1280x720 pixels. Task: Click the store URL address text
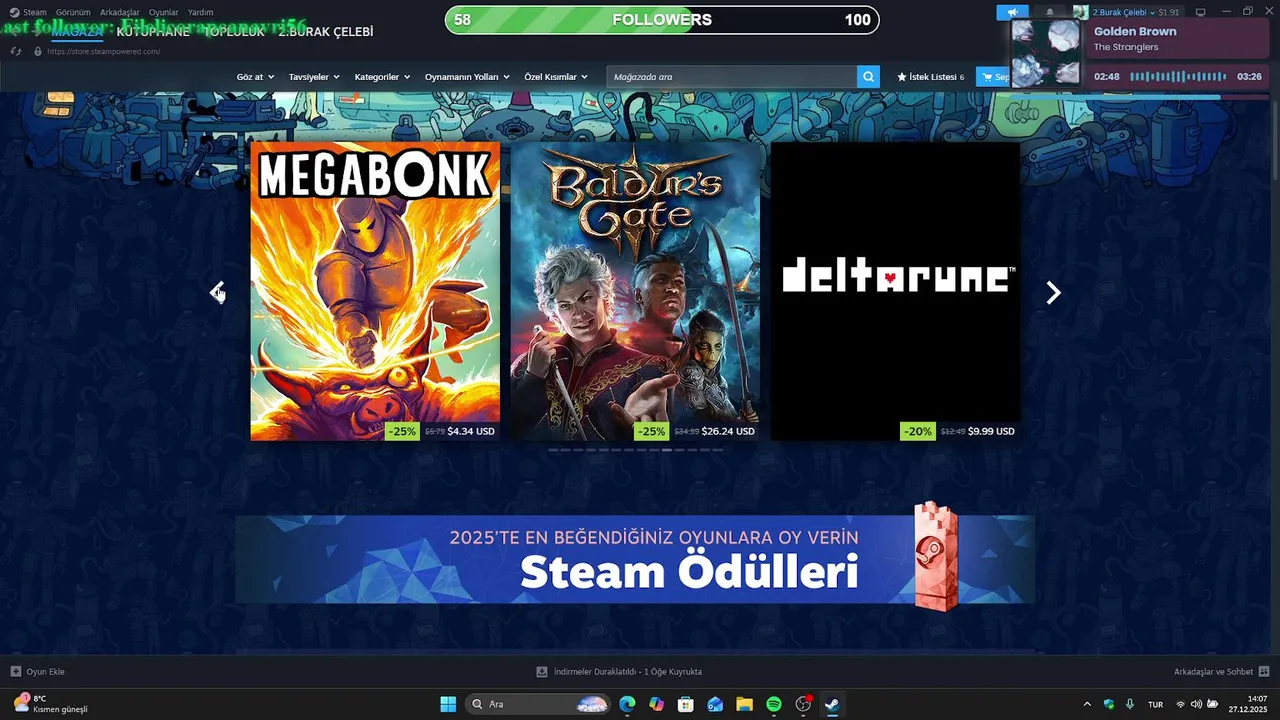103,51
